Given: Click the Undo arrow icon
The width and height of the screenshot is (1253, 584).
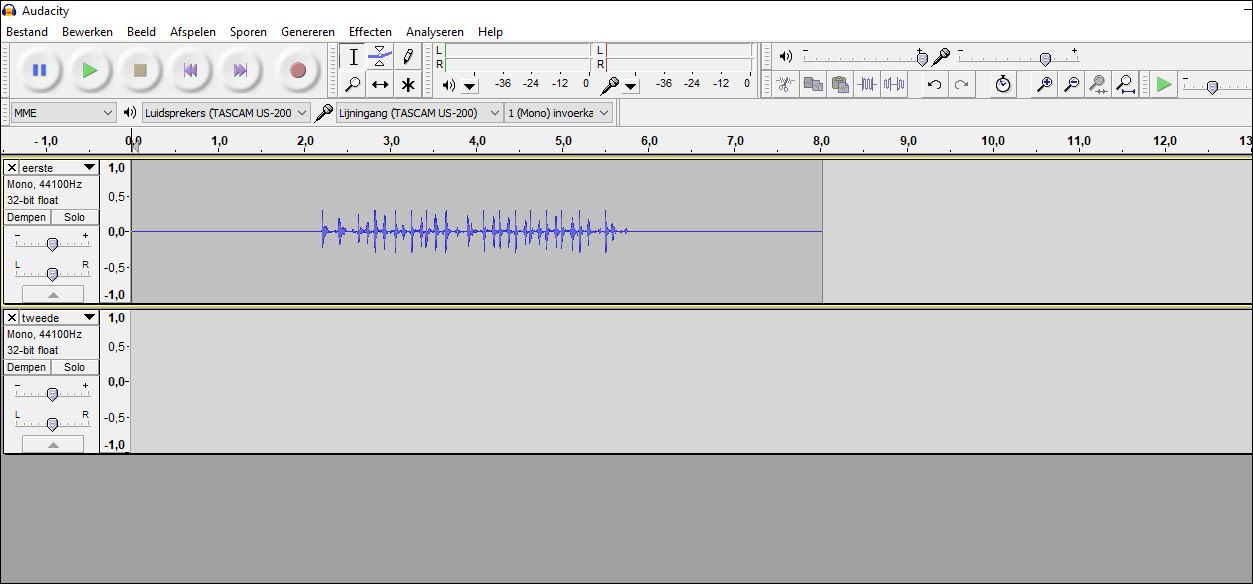Looking at the screenshot, I should pyautogui.click(x=934, y=84).
